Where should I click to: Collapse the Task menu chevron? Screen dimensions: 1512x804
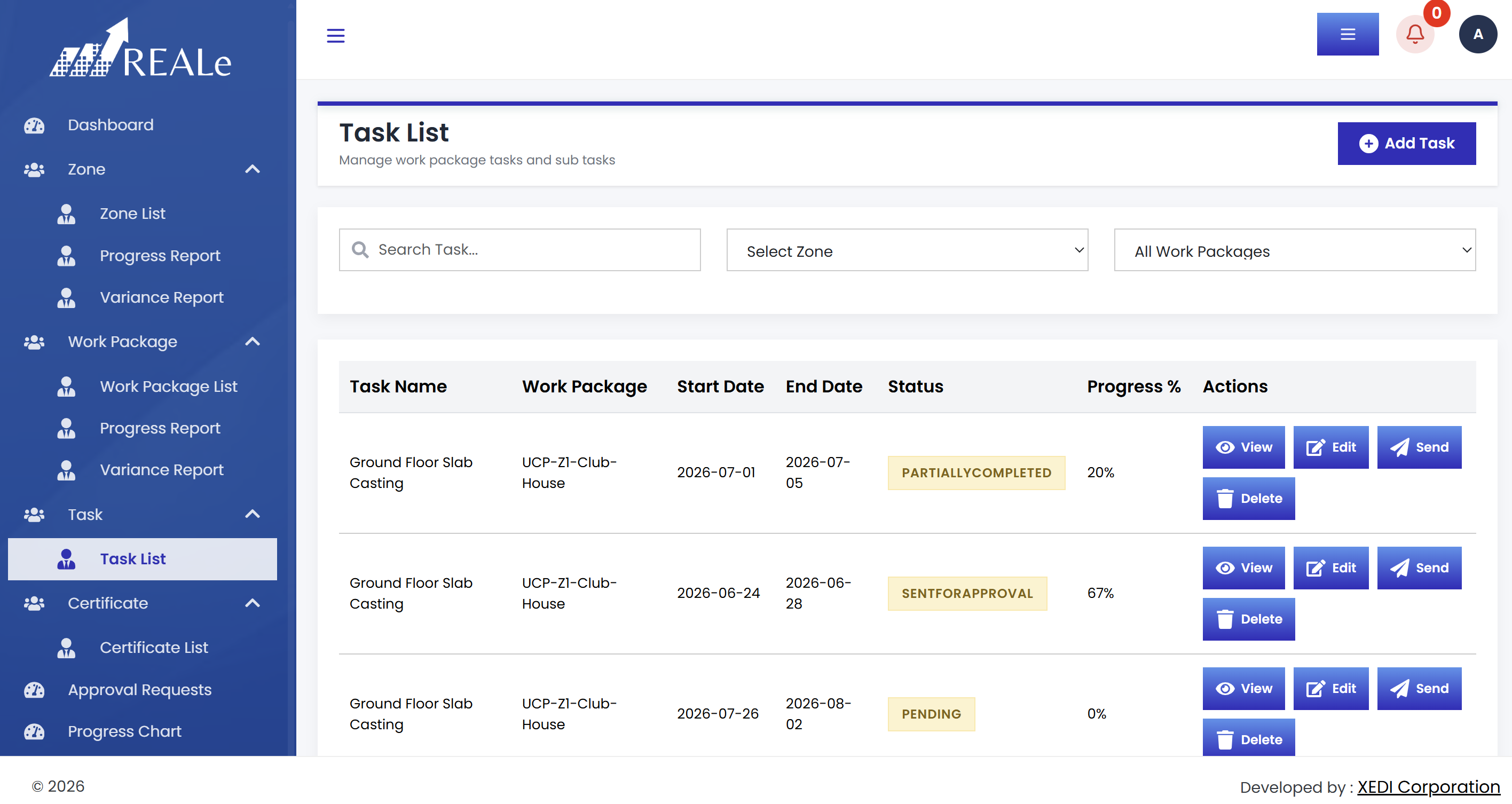tap(253, 515)
